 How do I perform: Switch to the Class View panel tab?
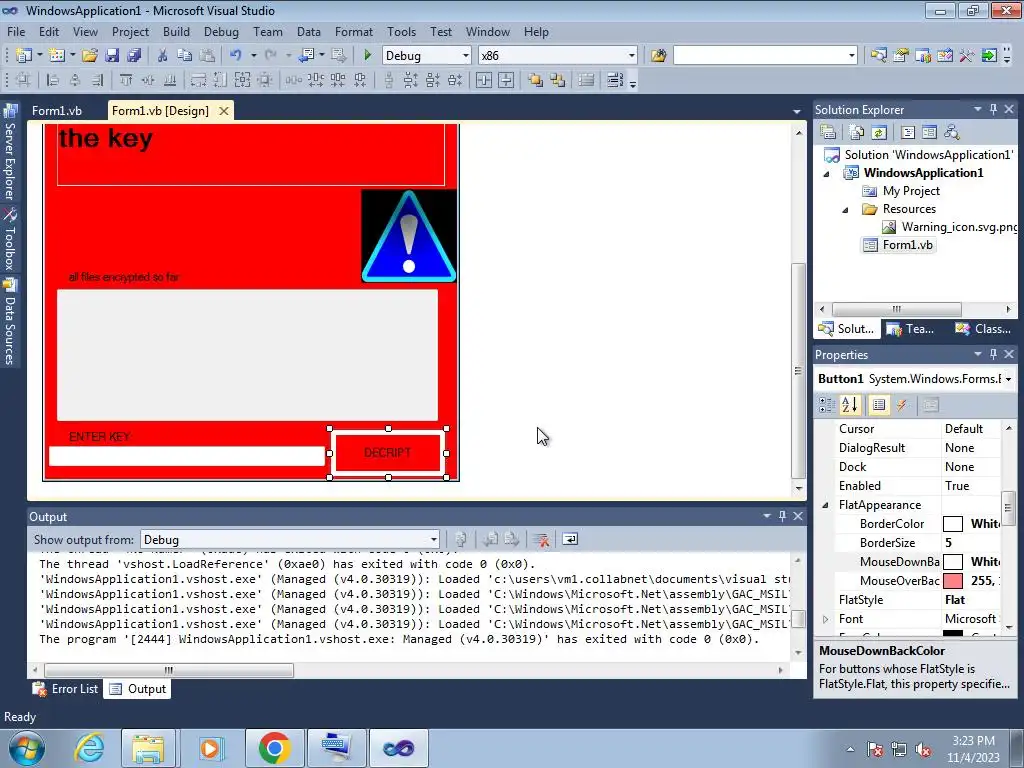984,328
